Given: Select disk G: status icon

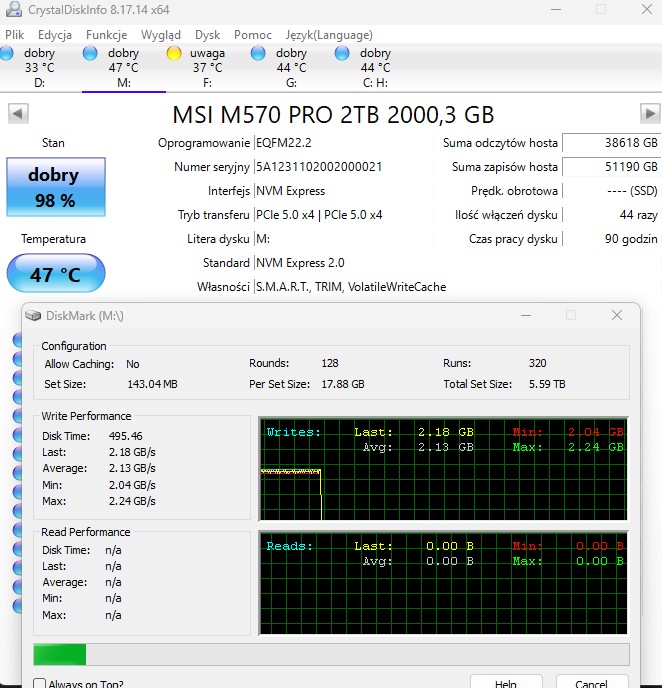Looking at the screenshot, I should (x=259, y=53).
